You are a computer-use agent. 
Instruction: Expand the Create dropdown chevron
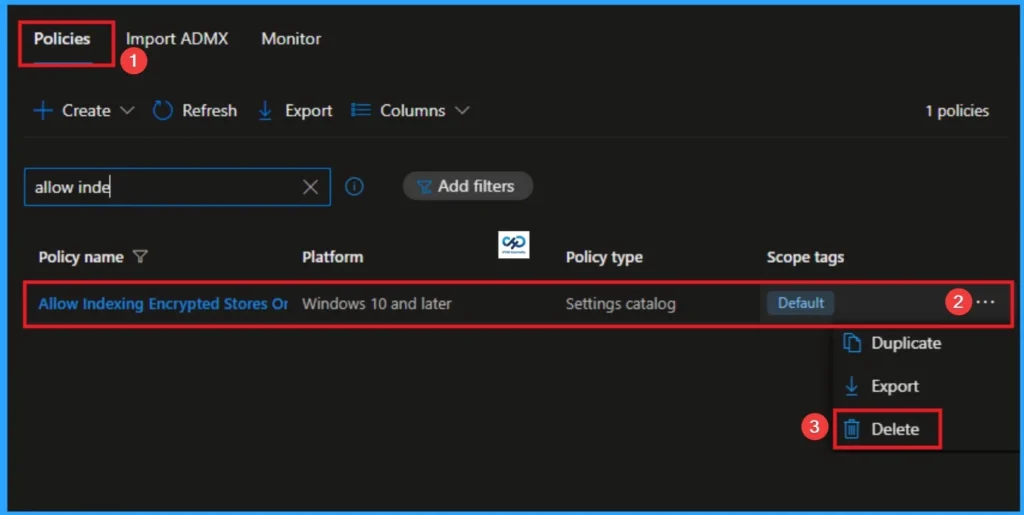point(127,110)
